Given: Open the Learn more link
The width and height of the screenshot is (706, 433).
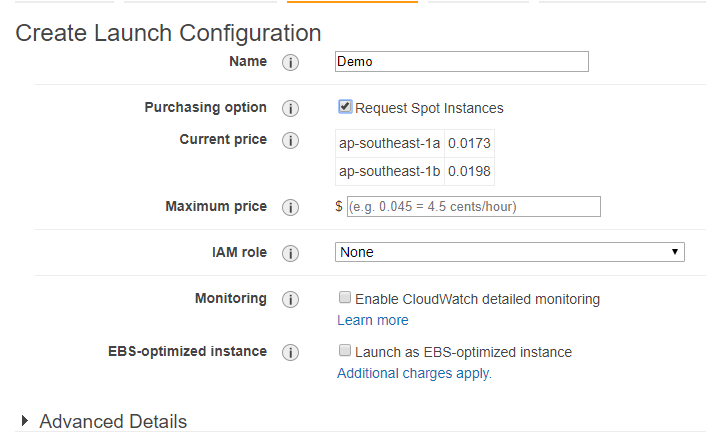Looking at the screenshot, I should pos(373,320).
